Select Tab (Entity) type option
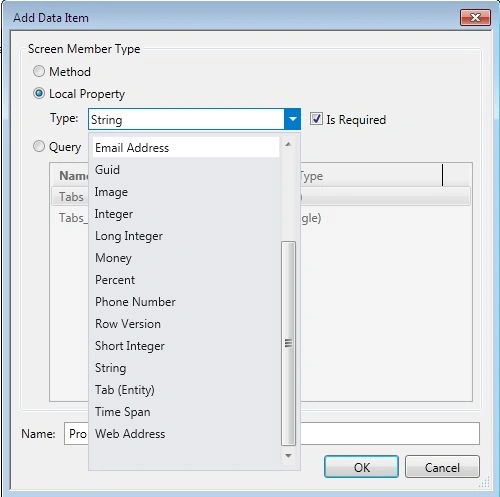 click(x=186, y=390)
